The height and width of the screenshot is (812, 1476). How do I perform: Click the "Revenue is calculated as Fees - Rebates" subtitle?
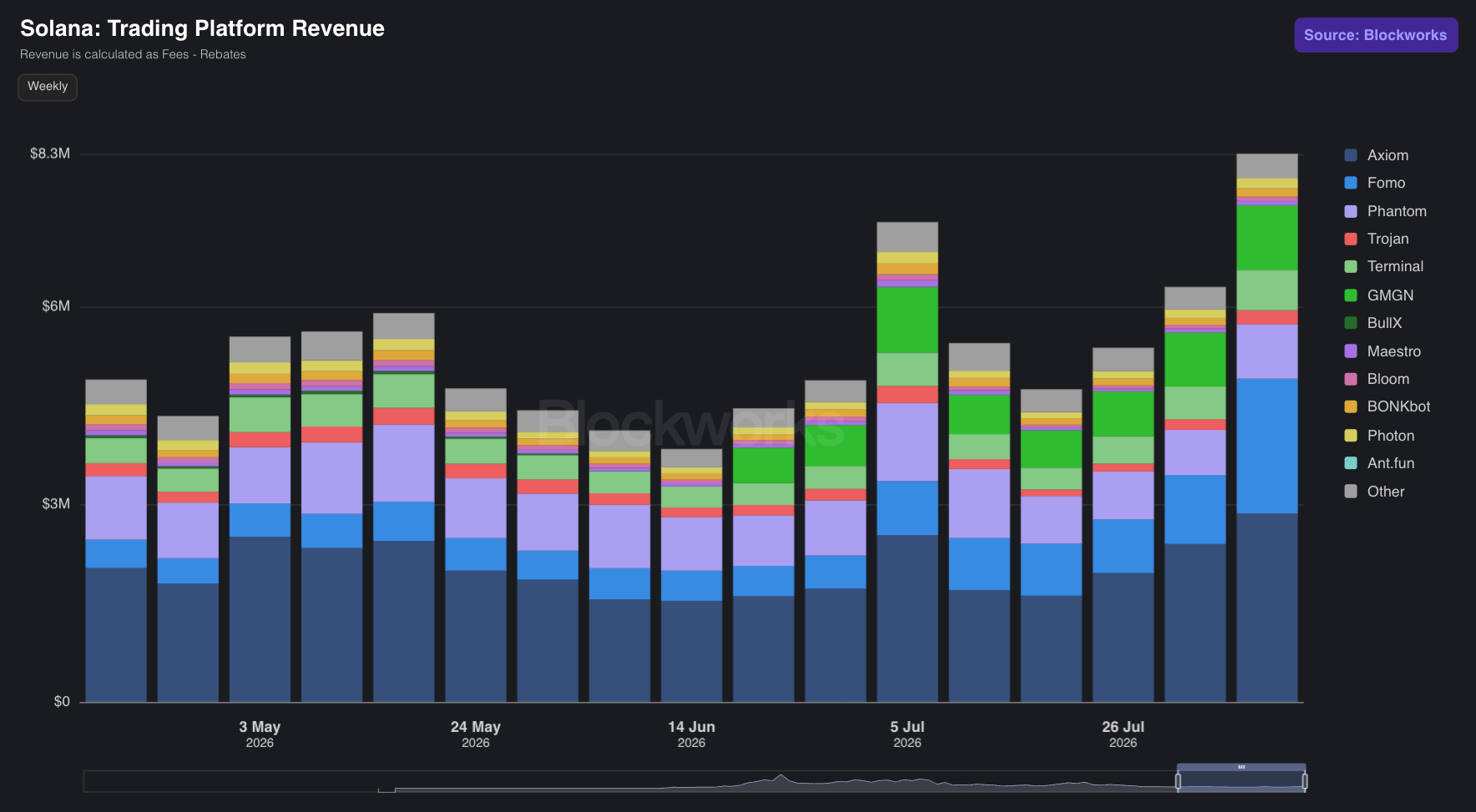[133, 54]
